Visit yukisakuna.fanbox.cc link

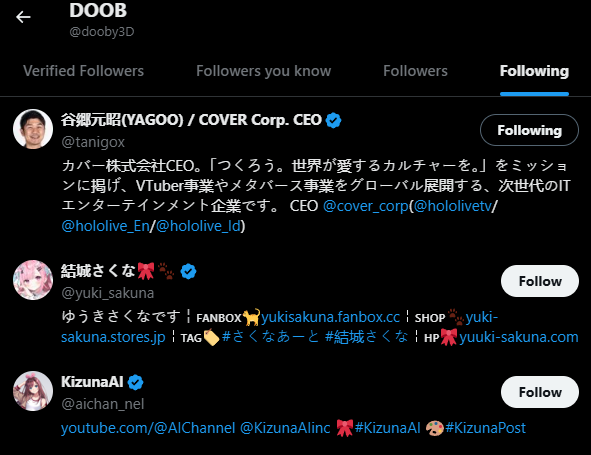click(330, 317)
